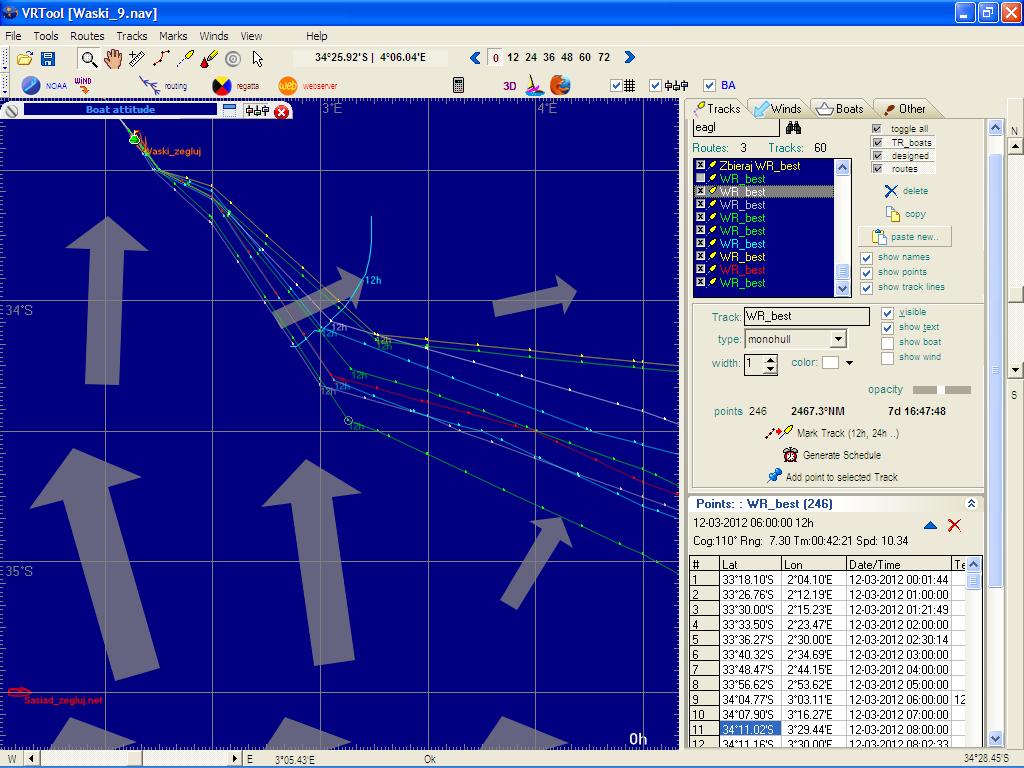This screenshot has width=1024, height=768.
Task: Click the paste new button
Action: coord(904,237)
